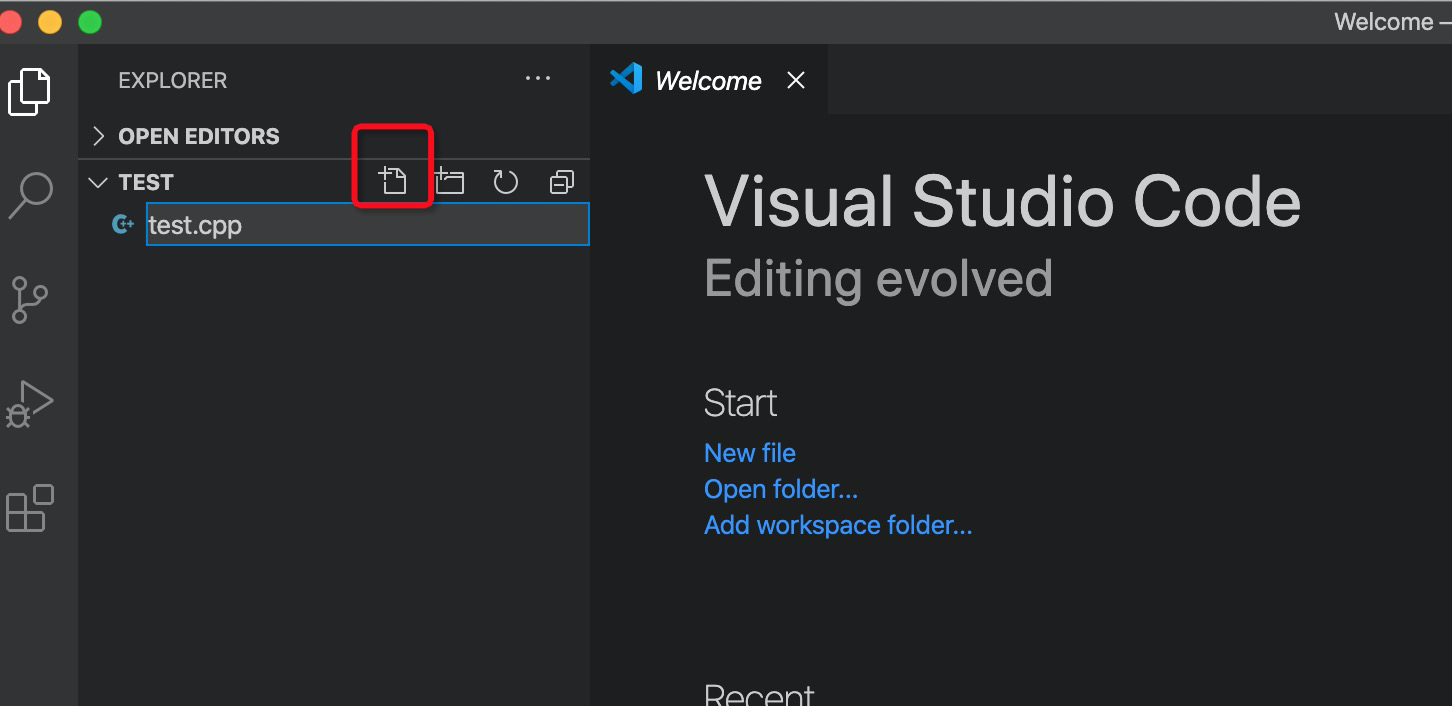Open the Search view in activity bar

pos(30,196)
